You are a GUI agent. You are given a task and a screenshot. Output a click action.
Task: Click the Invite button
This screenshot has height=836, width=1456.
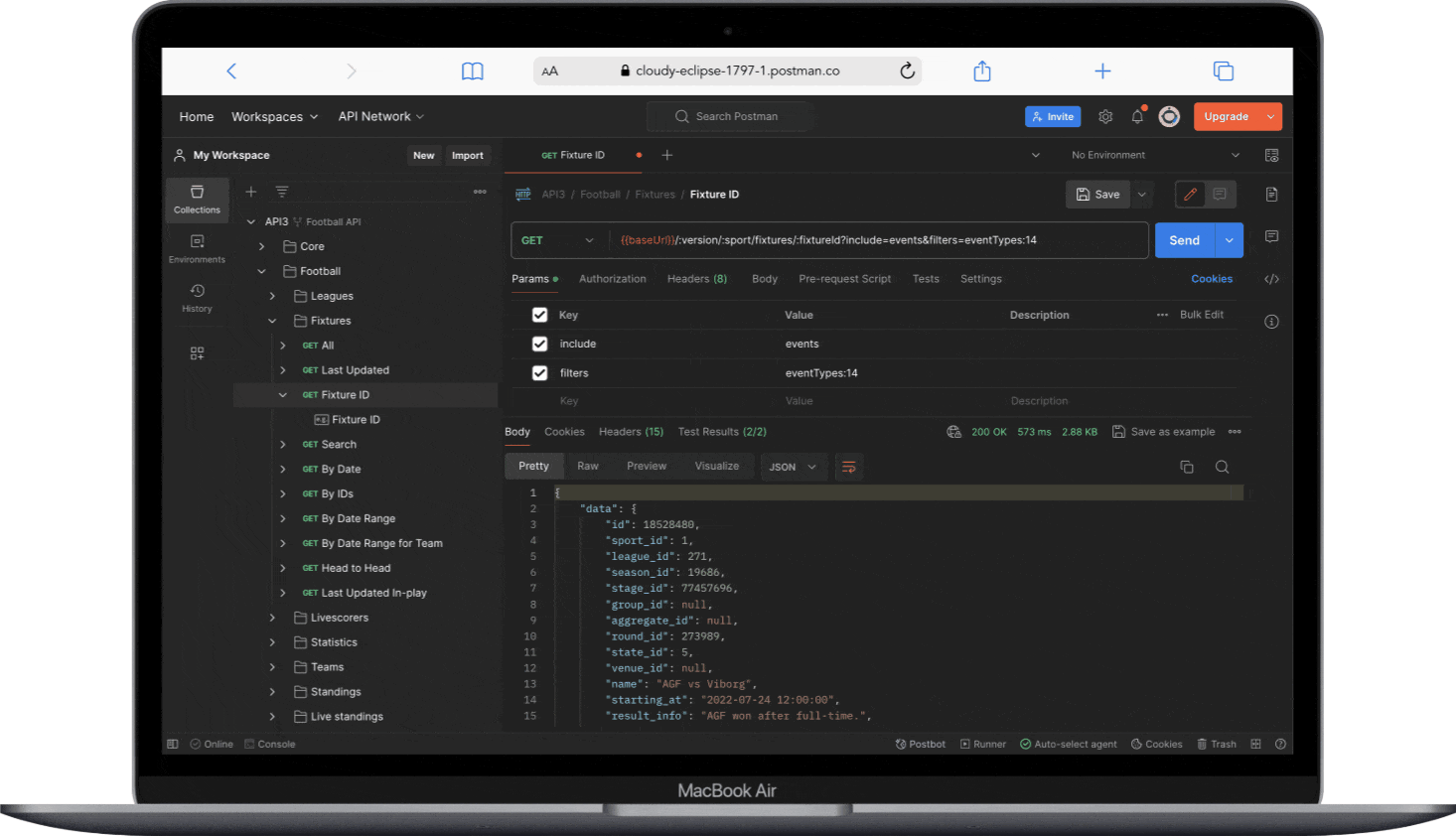tap(1053, 116)
